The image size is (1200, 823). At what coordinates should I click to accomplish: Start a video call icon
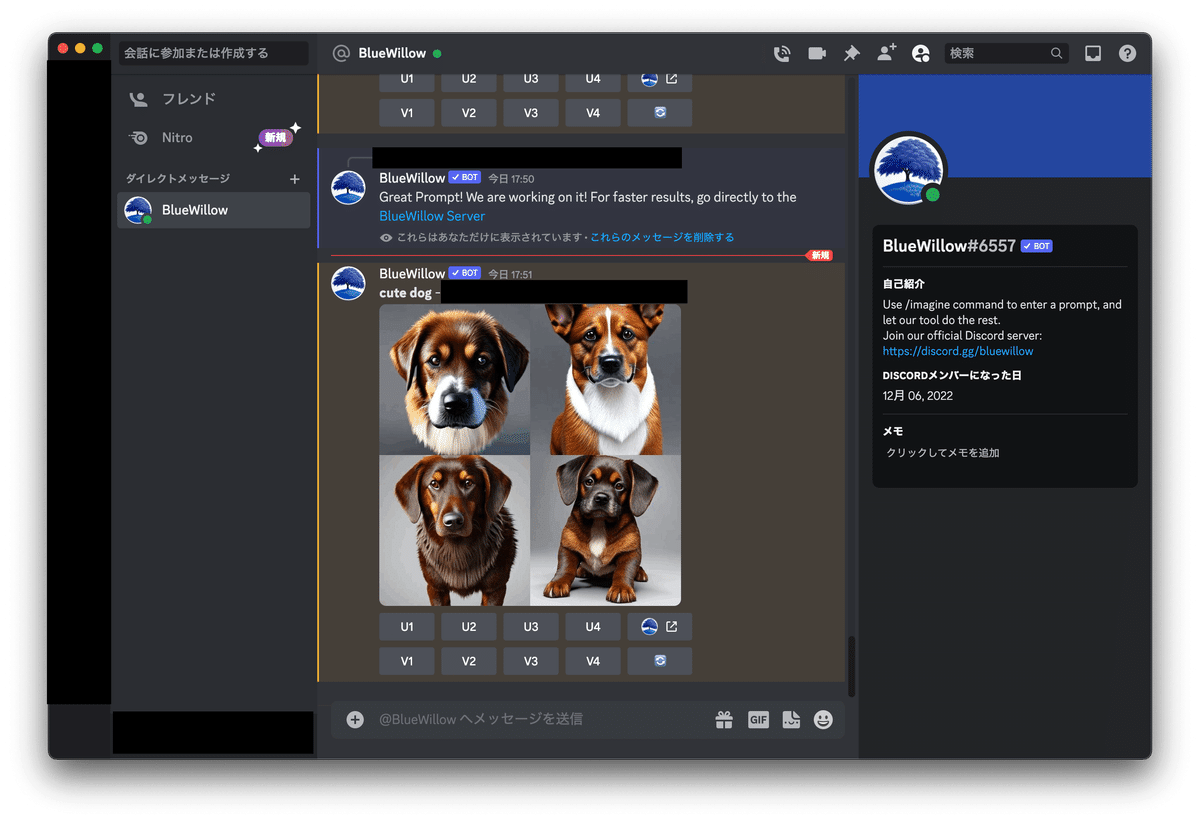click(817, 54)
